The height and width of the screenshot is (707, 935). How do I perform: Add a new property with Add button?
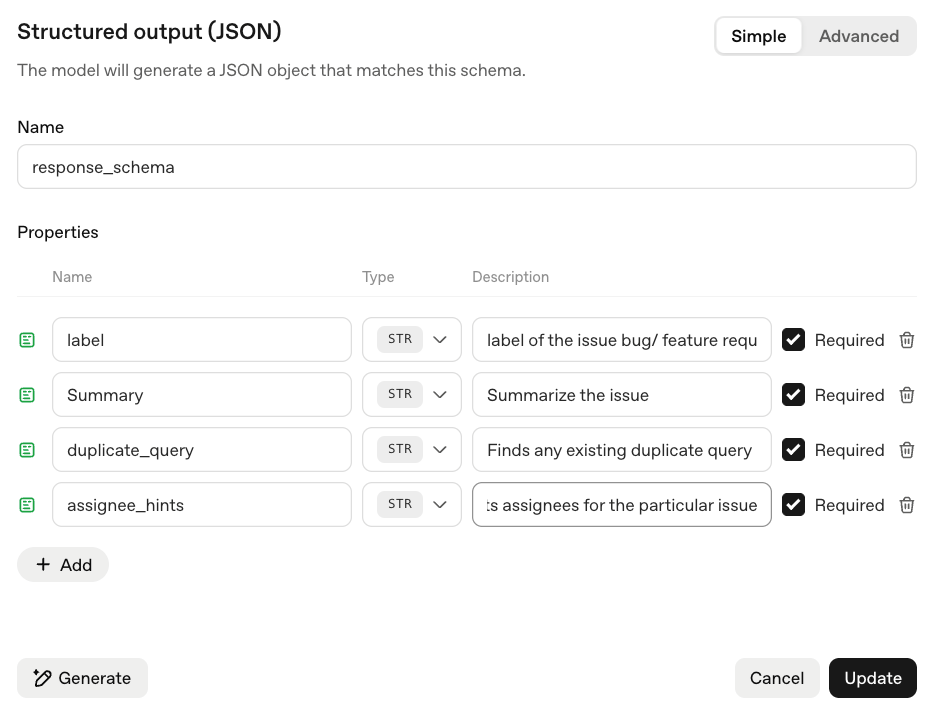(63, 565)
